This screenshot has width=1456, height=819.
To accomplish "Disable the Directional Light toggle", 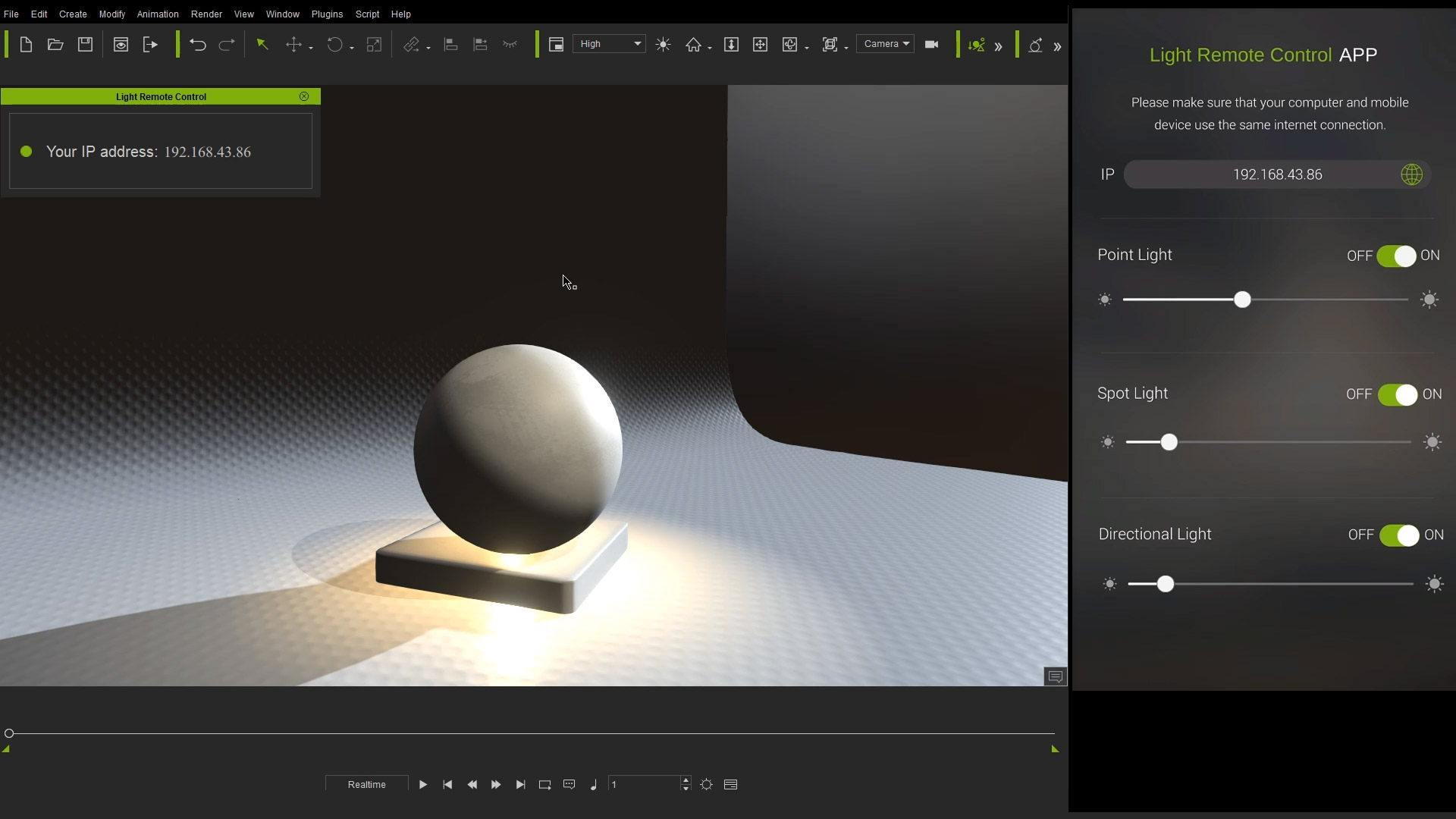I will (x=1399, y=535).
